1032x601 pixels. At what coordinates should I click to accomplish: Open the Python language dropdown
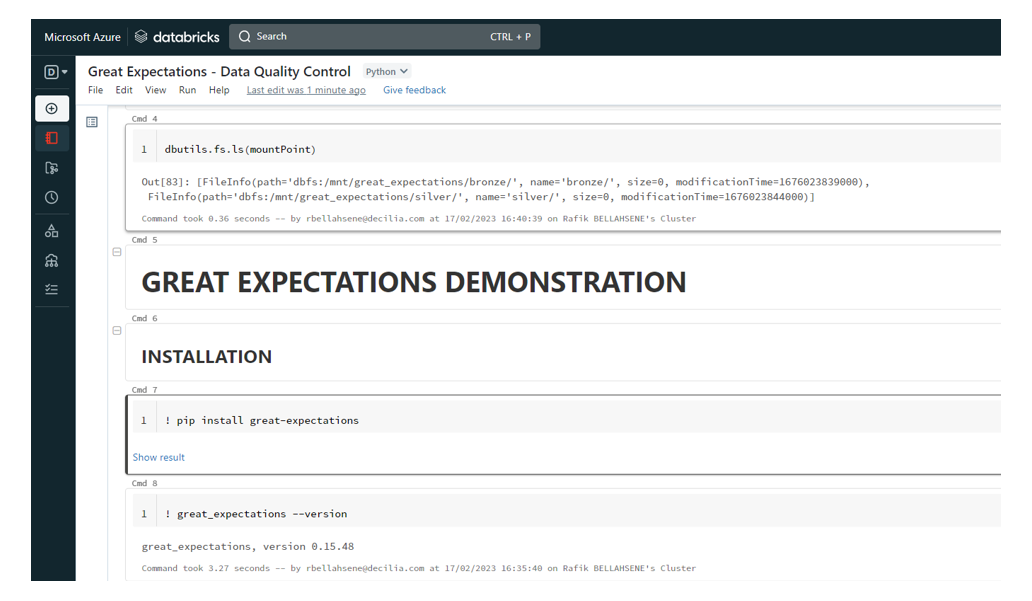pos(387,72)
